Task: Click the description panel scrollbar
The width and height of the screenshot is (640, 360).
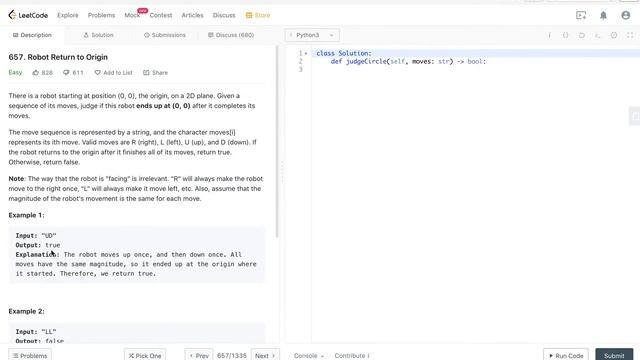Action: 277,141
